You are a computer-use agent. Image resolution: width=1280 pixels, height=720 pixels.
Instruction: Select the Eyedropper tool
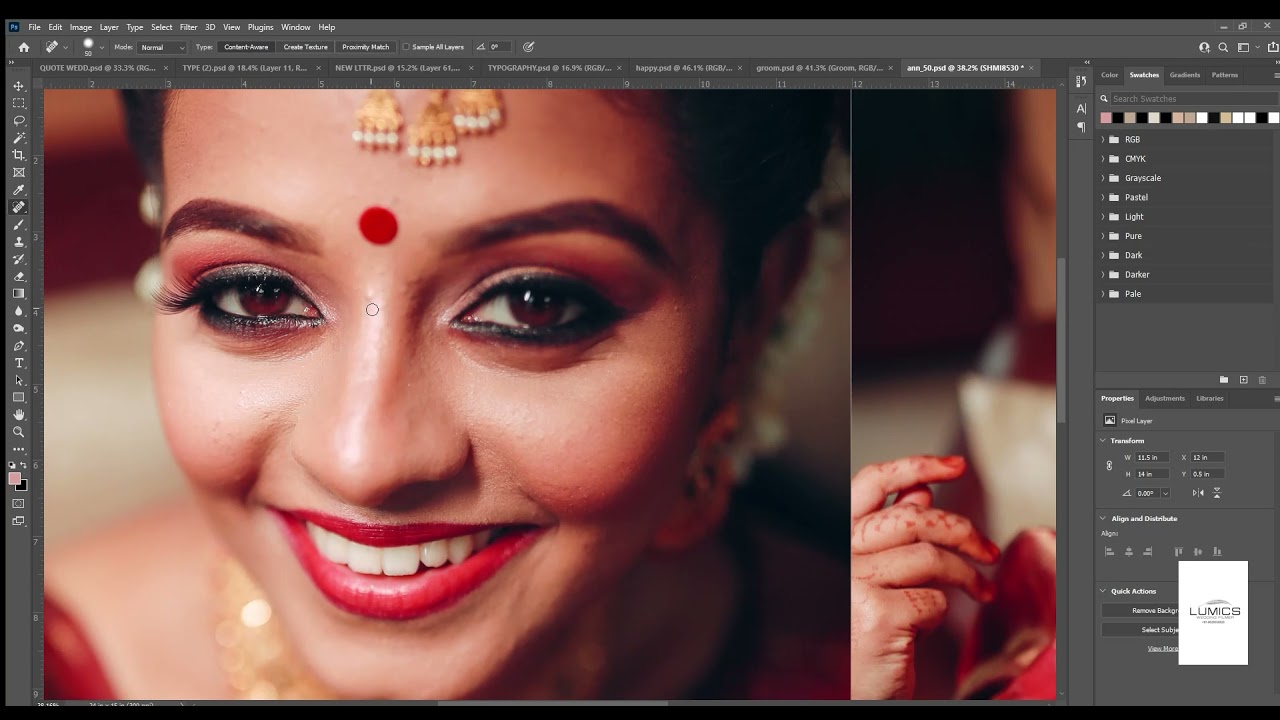pyautogui.click(x=18, y=190)
